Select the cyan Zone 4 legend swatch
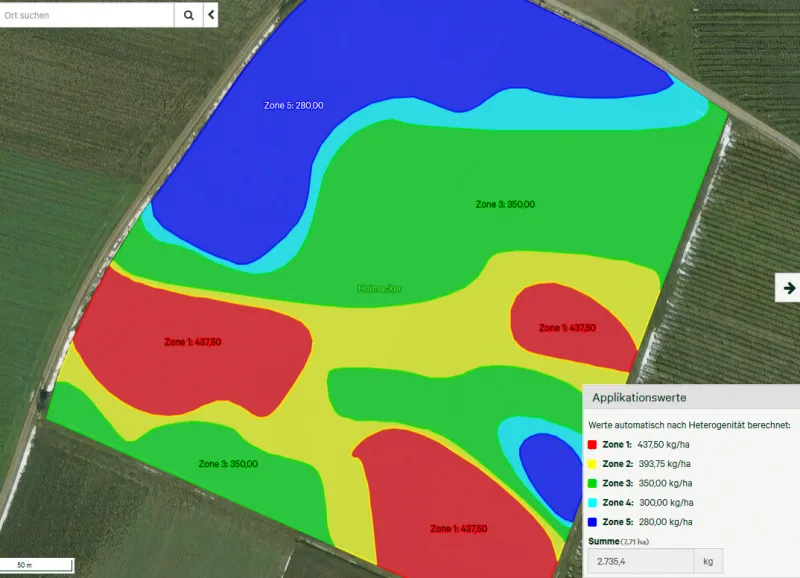Screen dimensions: 800x578 pos(592,502)
